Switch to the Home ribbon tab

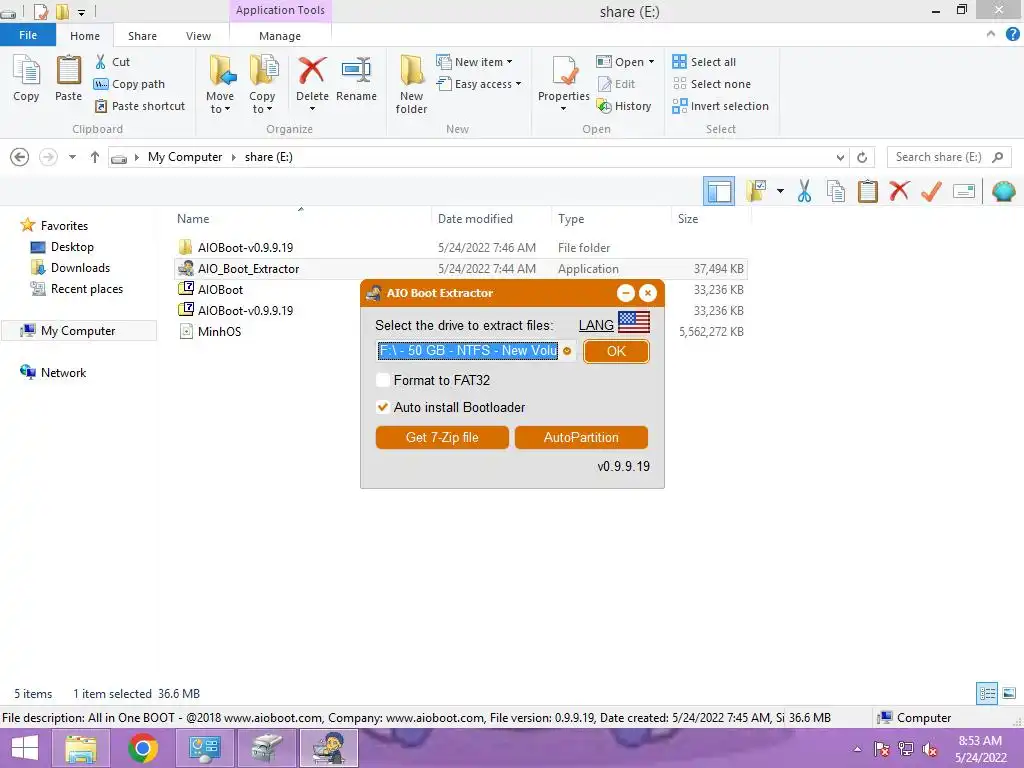click(x=85, y=36)
